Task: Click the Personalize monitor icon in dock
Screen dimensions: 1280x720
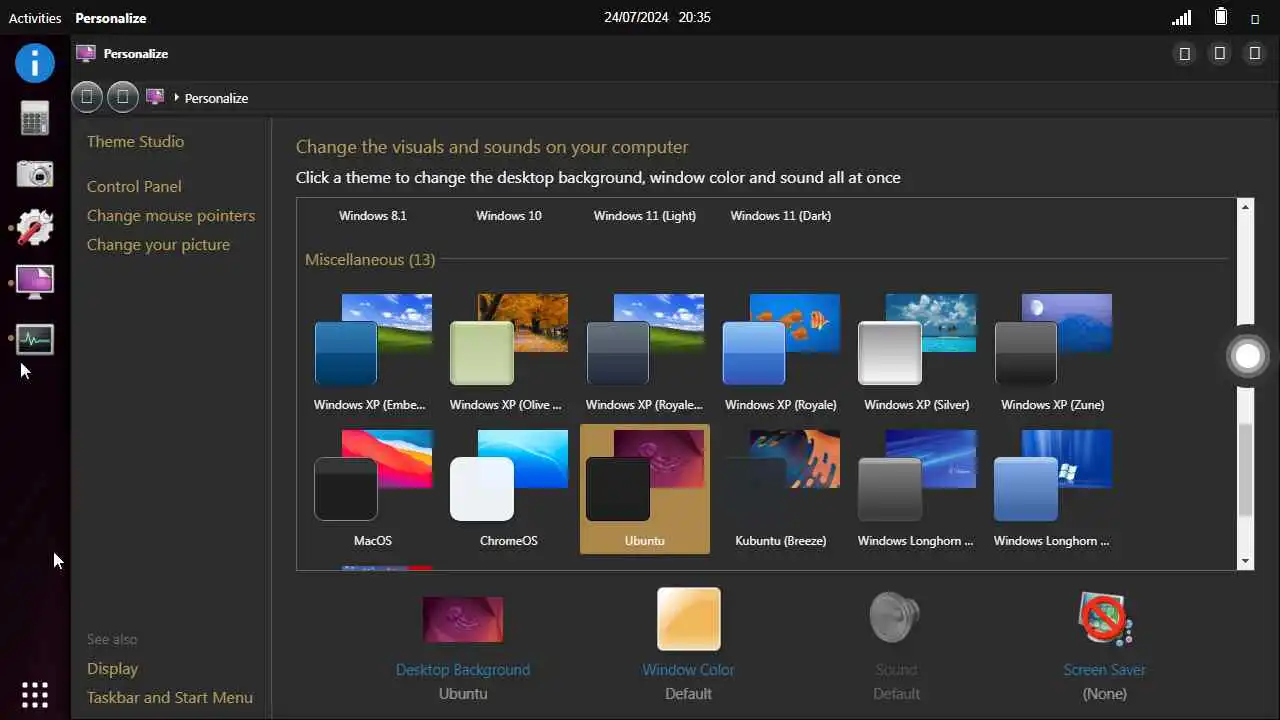Action: click(35, 282)
